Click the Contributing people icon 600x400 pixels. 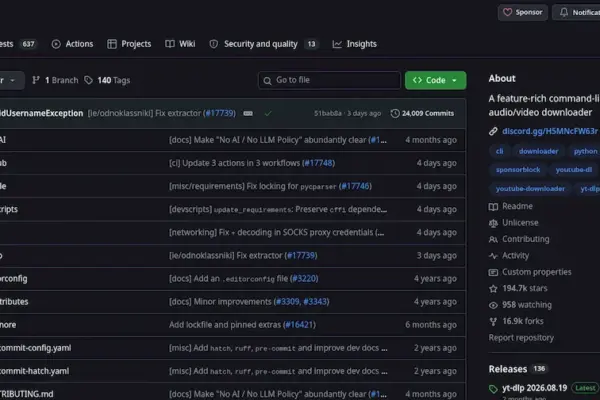coord(493,240)
